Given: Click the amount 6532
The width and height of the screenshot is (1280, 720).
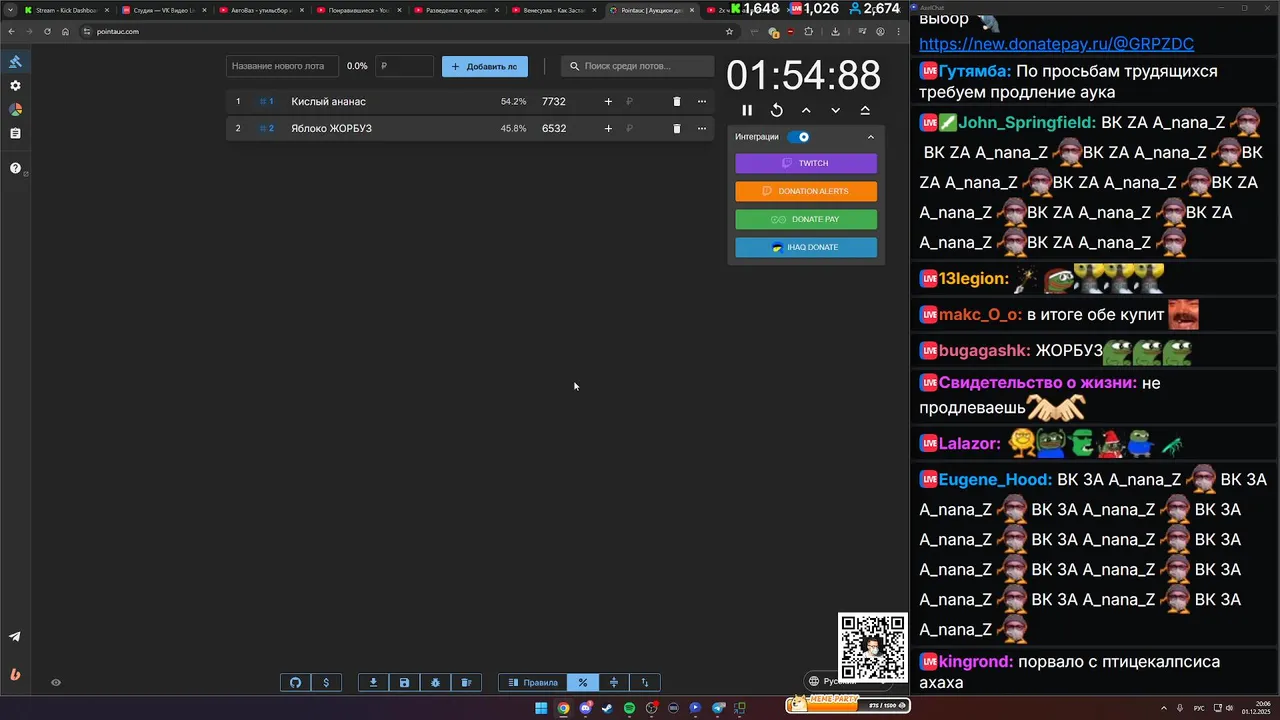Looking at the screenshot, I should point(554,129).
